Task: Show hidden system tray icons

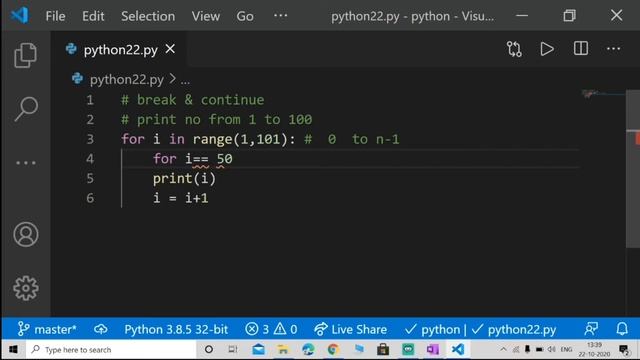Action: pos(503,349)
